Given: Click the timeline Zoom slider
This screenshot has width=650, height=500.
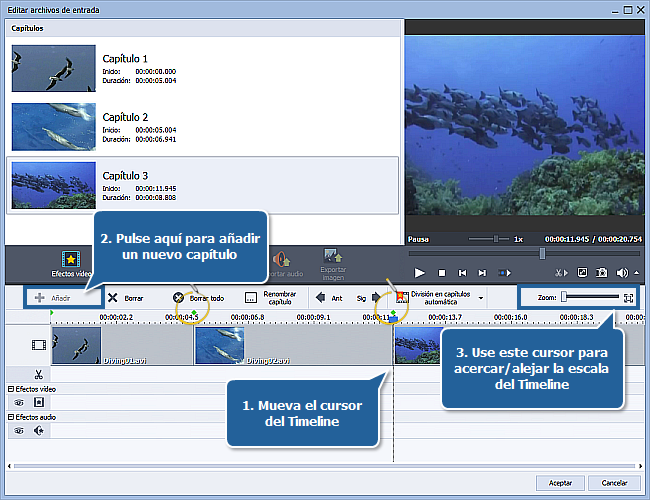Looking at the screenshot, I should tap(590, 297).
